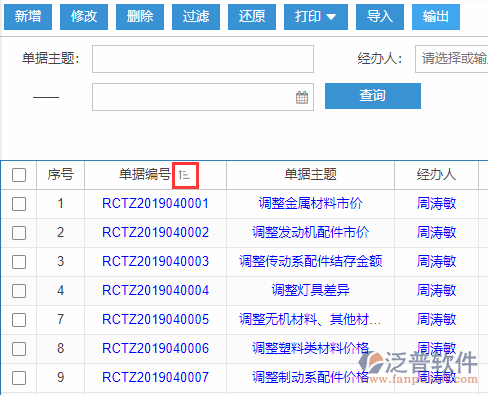Click the 还原 toolbar button

(252, 17)
